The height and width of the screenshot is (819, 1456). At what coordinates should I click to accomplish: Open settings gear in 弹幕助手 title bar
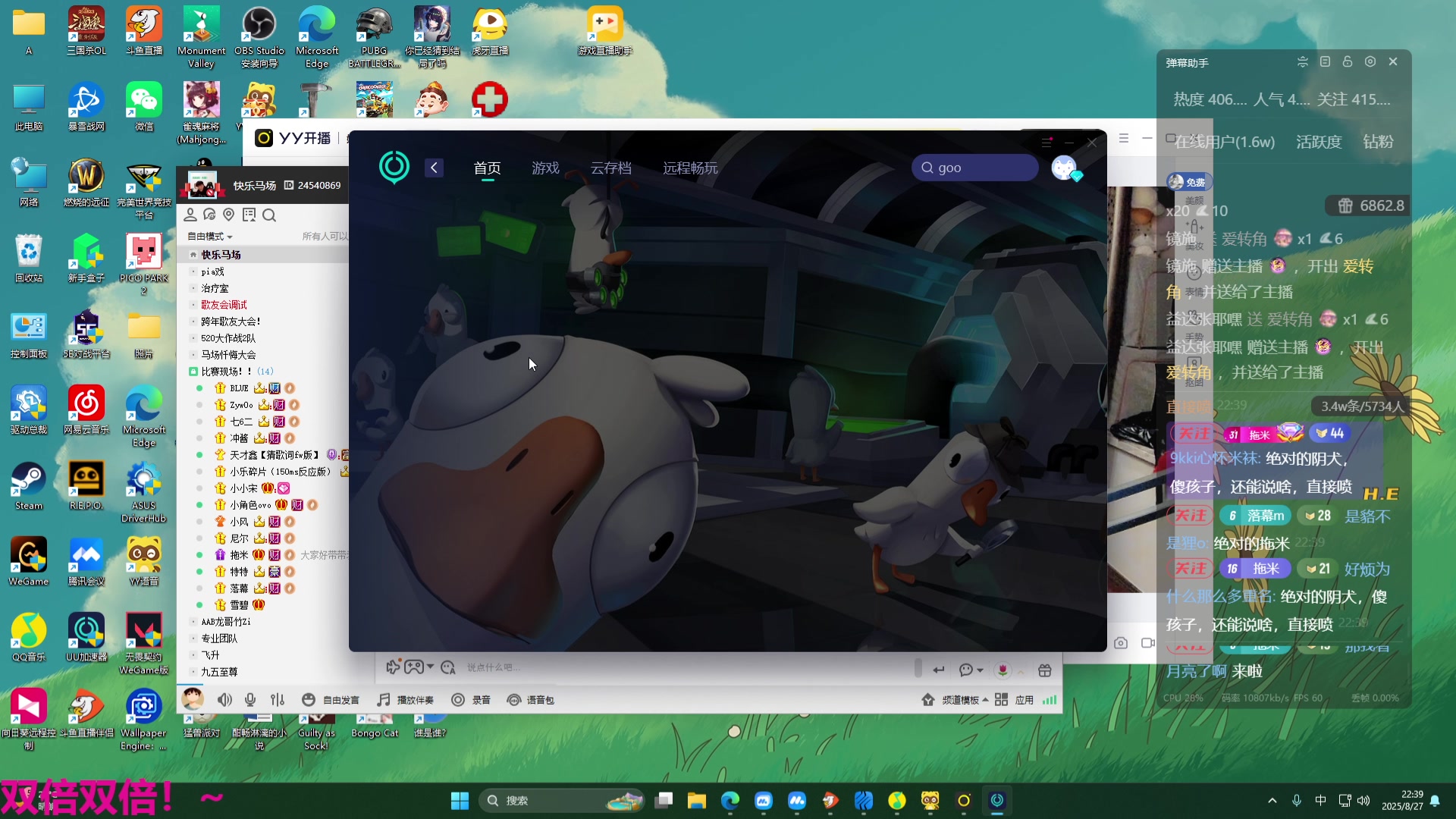(1370, 62)
